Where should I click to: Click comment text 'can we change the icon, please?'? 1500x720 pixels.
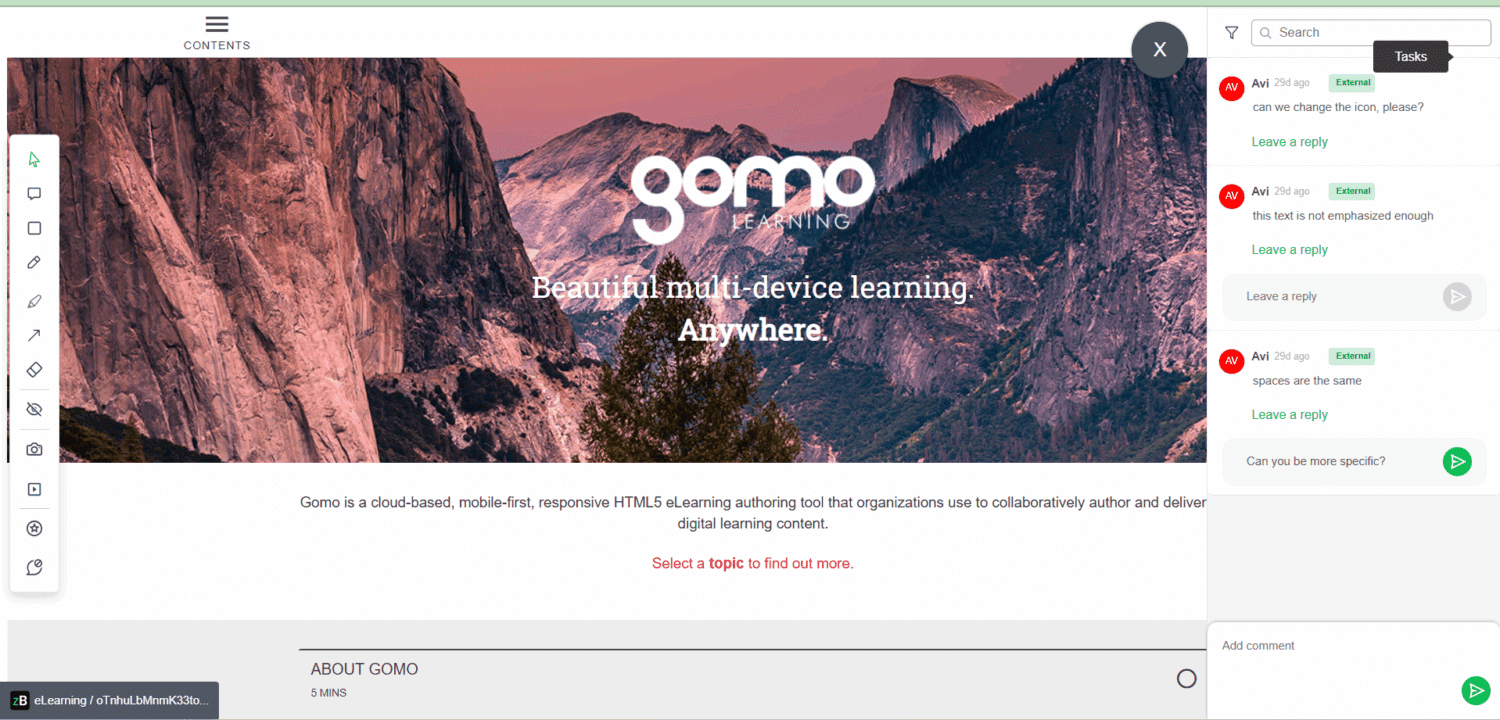tap(1338, 107)
